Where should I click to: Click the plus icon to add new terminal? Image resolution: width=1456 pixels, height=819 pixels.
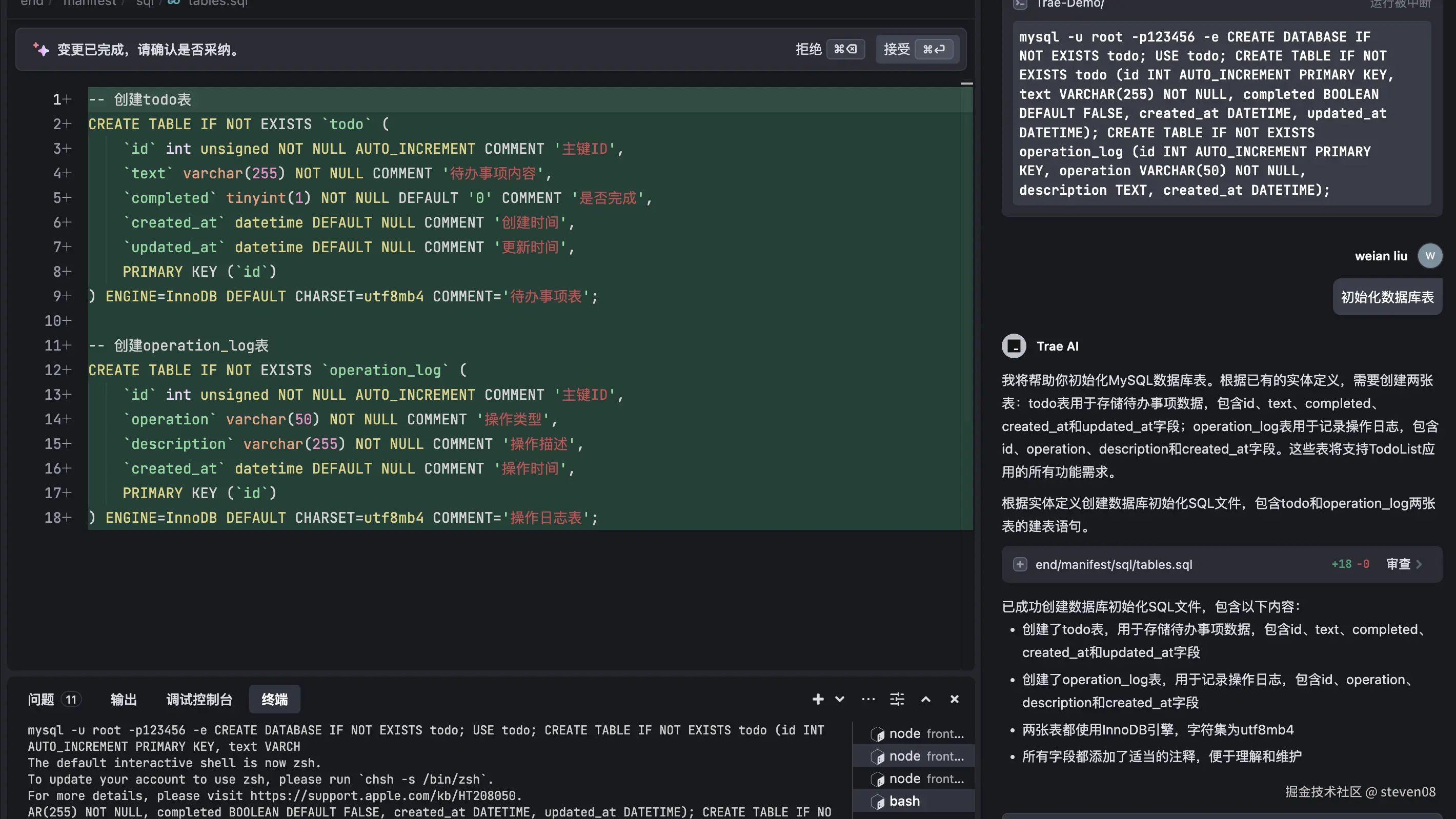[x=817, y=699]
